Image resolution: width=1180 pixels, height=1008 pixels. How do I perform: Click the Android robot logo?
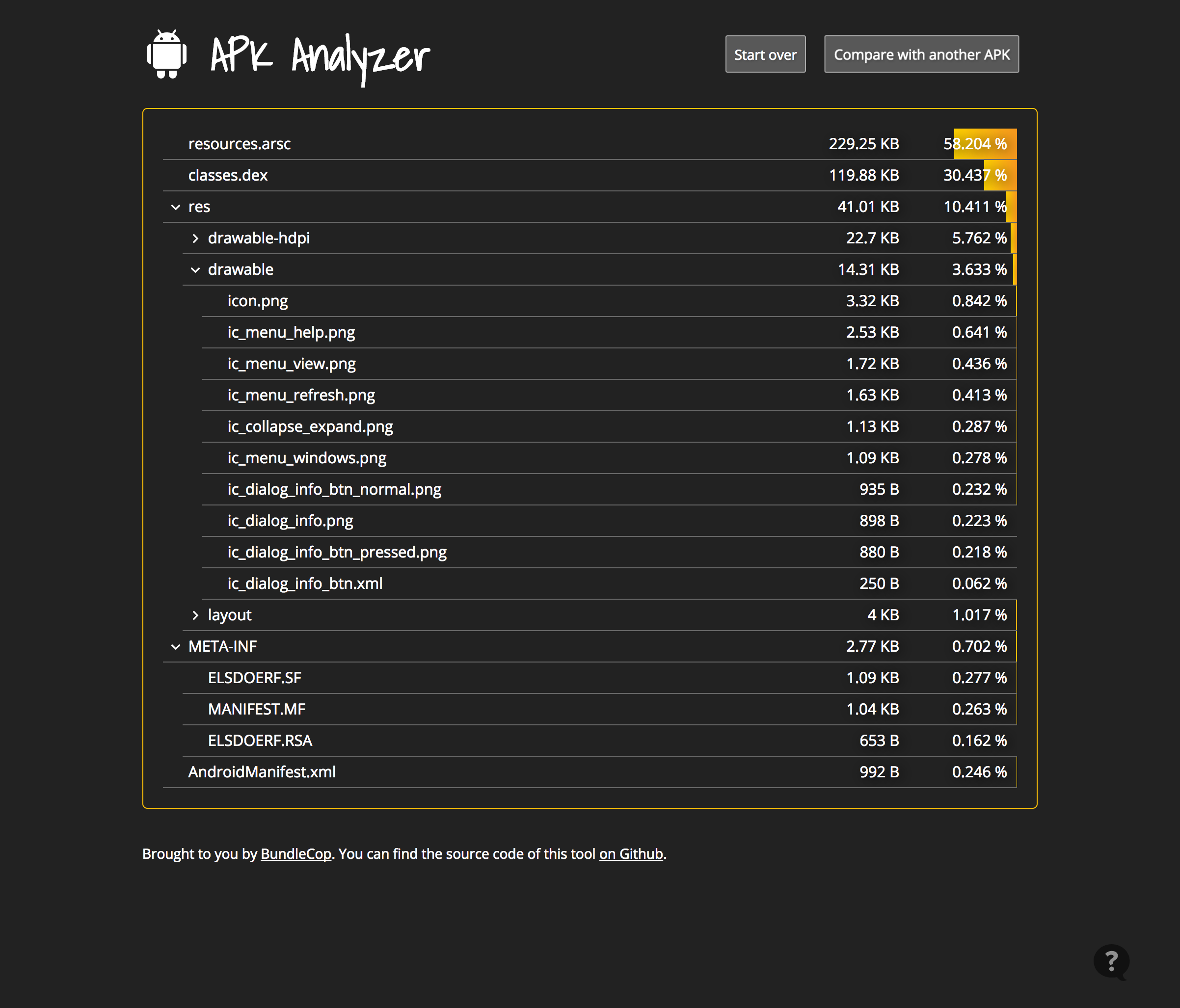coord(167,54)
